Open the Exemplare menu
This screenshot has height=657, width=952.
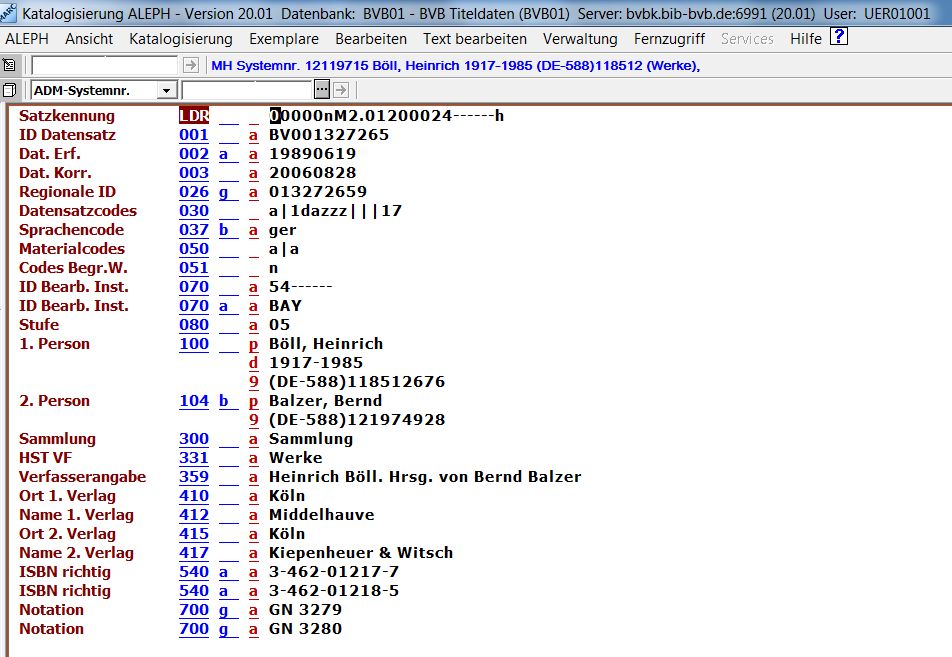pyautogui.click(x=284, y=39)
